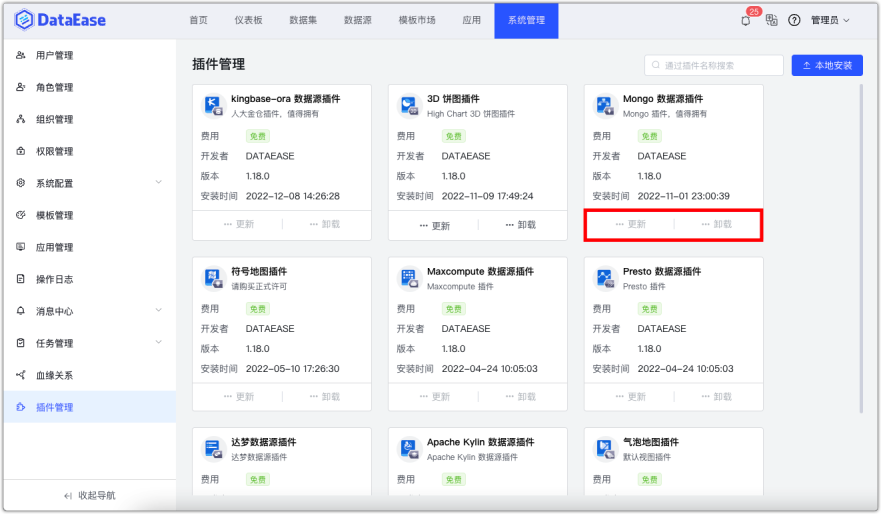The height and width of the screenshot is (514, 881).
Task: Click the language switch icon
Action: coord(771,20)
